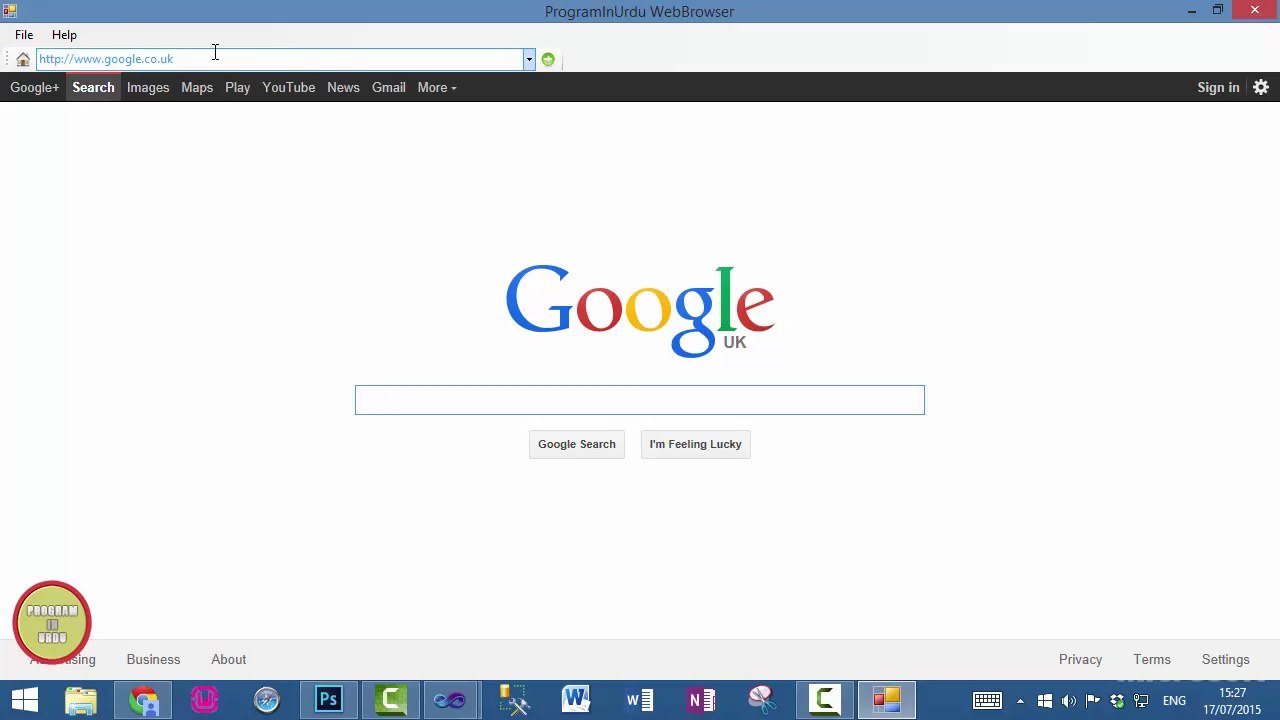Open the Camtasia Recorder taskbar icon
This screenshot has width=1280, height=720.
pos(825,700)
